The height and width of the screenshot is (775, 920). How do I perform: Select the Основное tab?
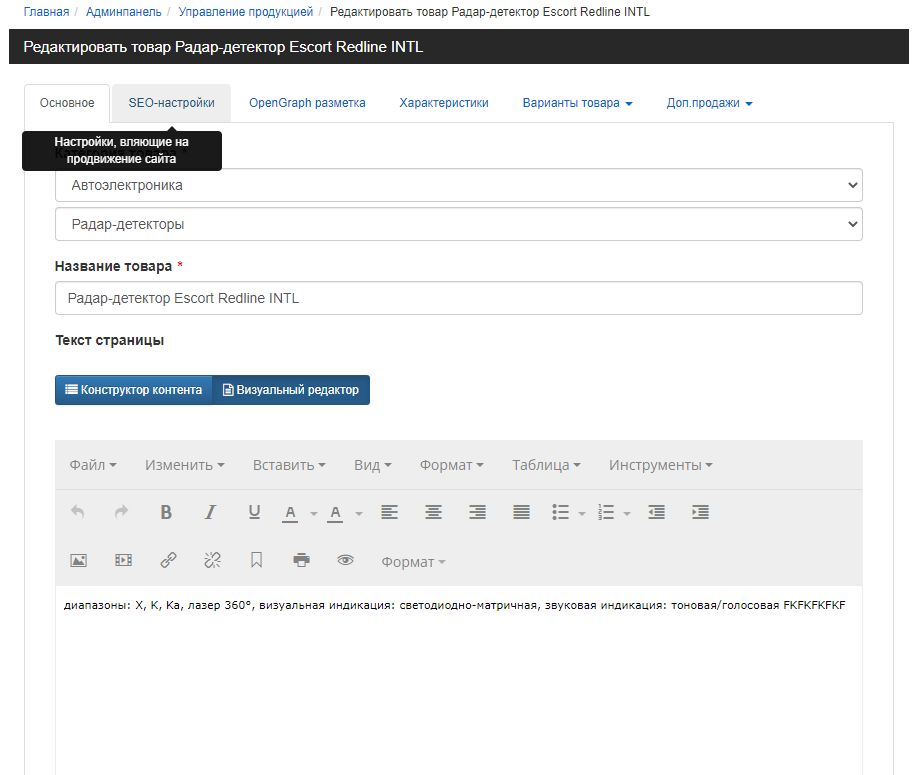[67, 103]
